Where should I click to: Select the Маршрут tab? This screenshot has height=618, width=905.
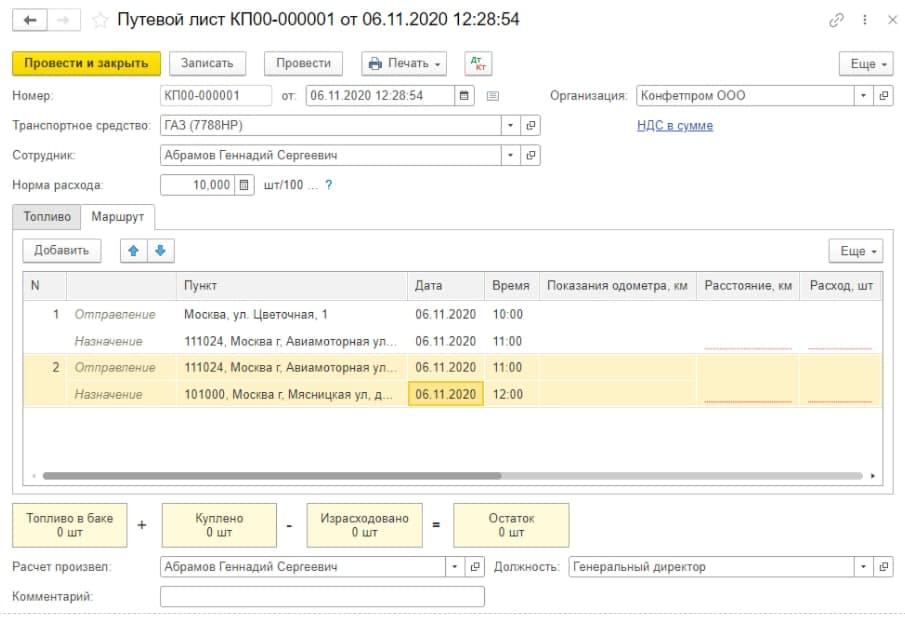tap(118, 217)
